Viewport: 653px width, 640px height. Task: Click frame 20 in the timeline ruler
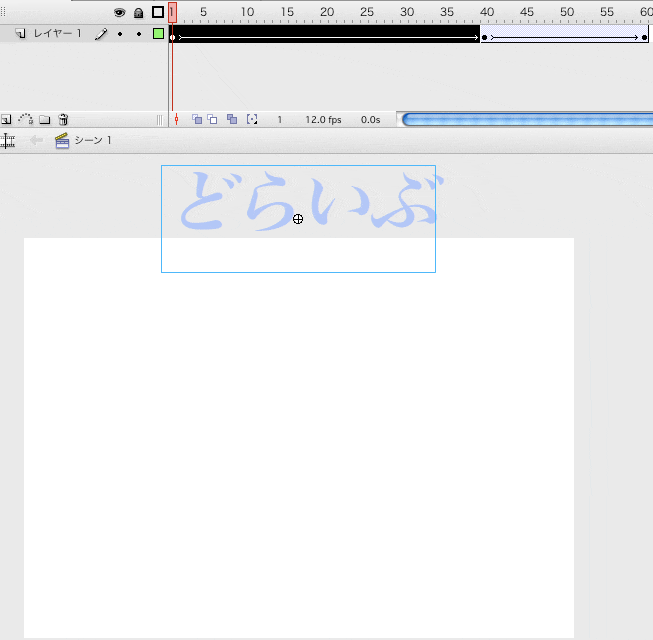click(x=327, y=12)
